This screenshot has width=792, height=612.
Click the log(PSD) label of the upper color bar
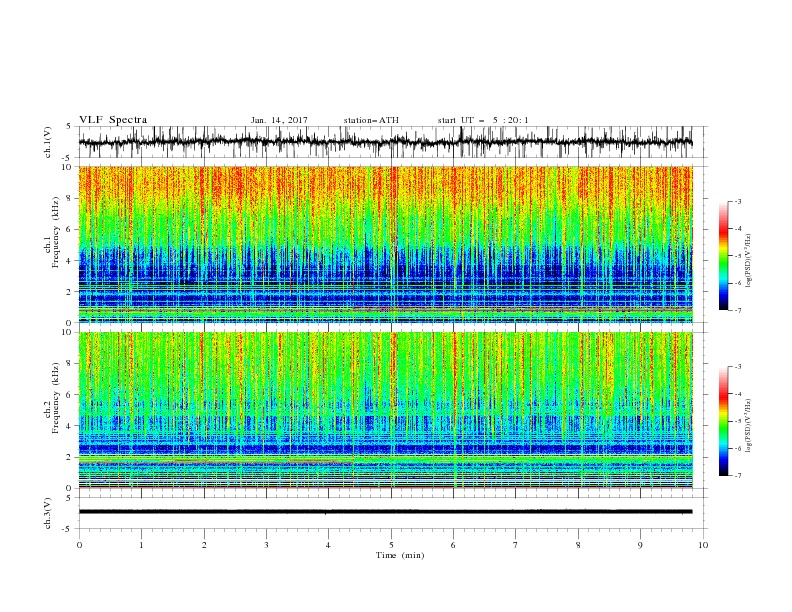(749, 261)
